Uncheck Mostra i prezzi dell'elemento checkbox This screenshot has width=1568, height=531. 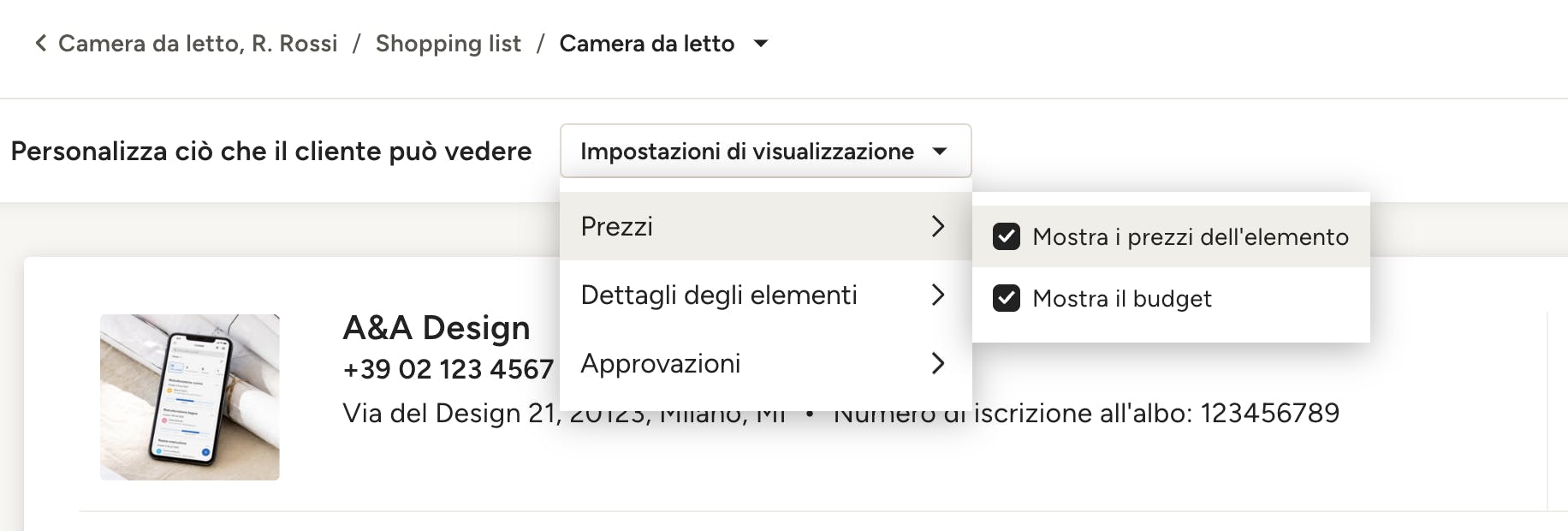1007,236
